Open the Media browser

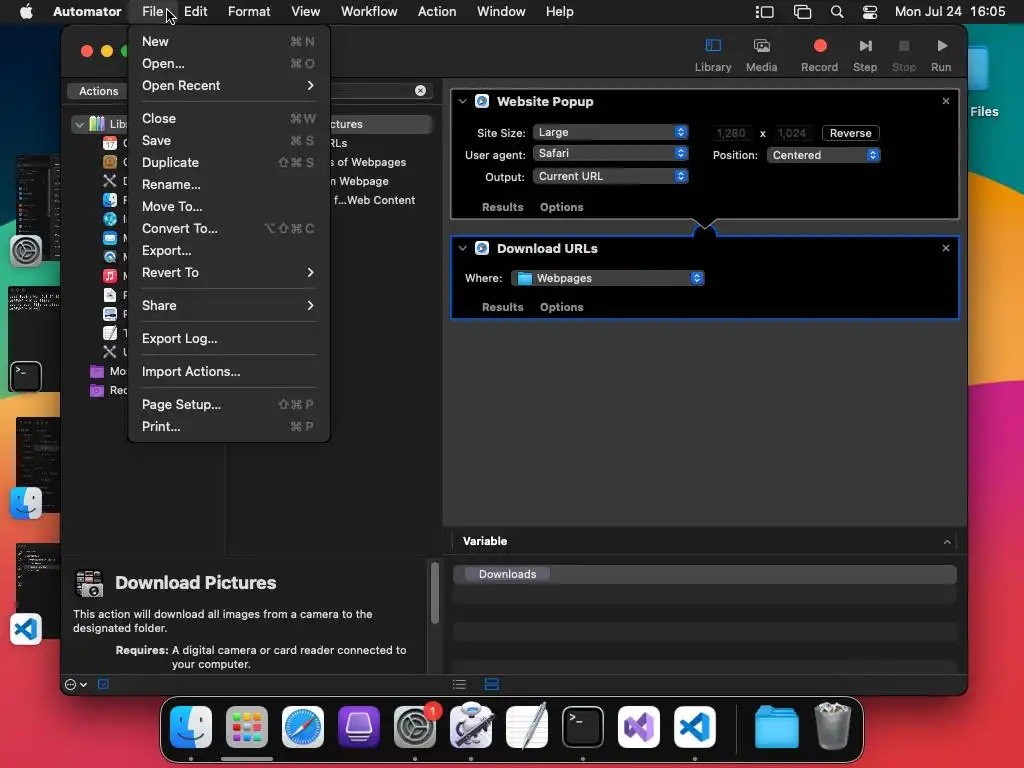[x=761, y=55]
